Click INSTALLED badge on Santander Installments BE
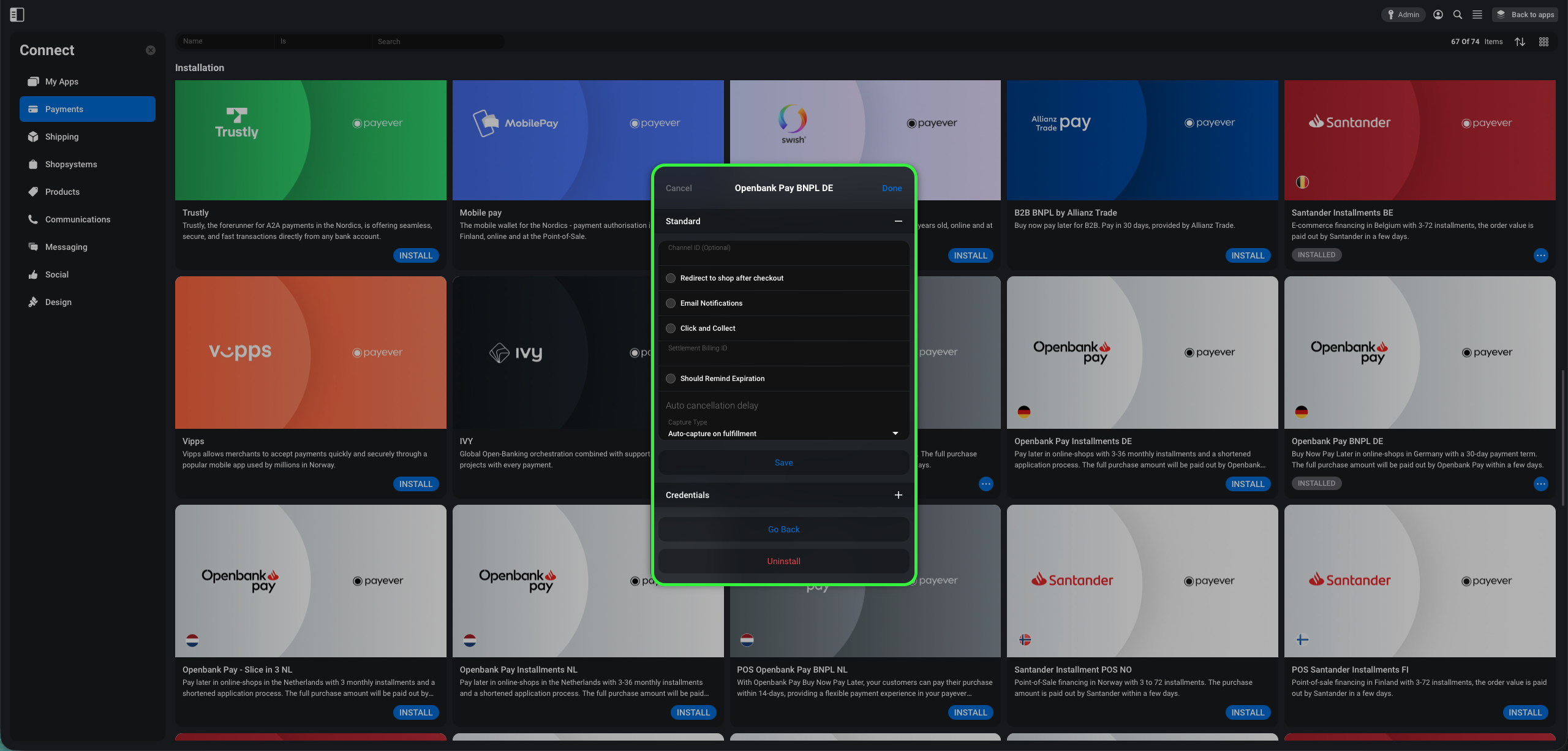This screenshot has height=751, width=1568. (1316, 255)
